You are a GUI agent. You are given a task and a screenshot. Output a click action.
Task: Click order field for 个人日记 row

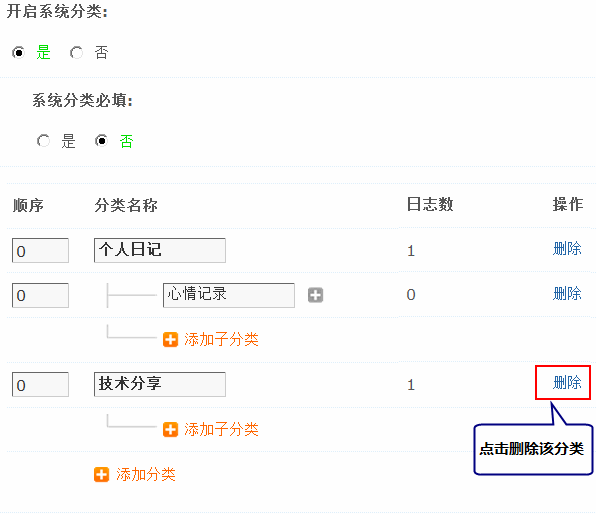(40, 251)
